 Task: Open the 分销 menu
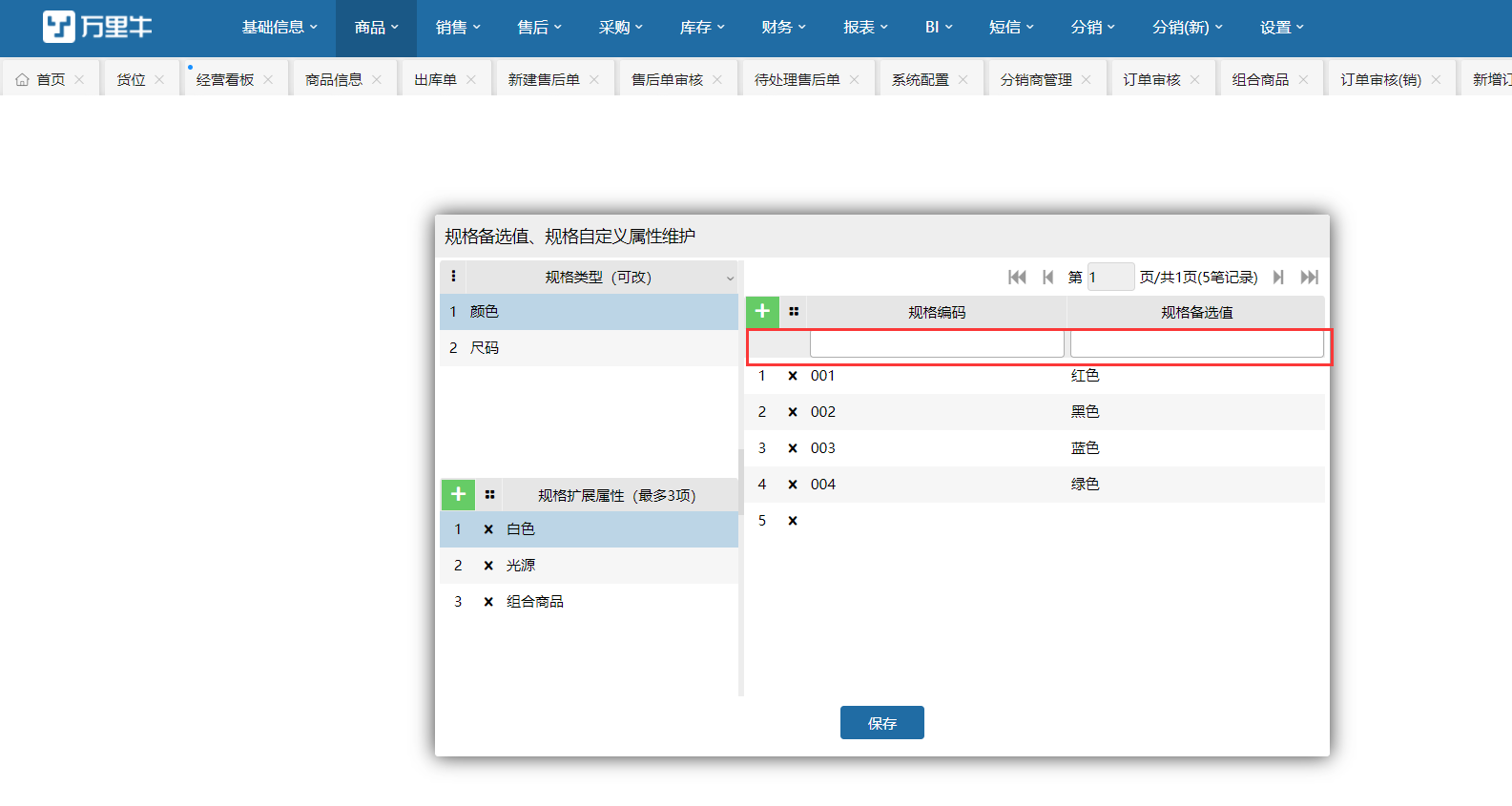point(1093,28)
